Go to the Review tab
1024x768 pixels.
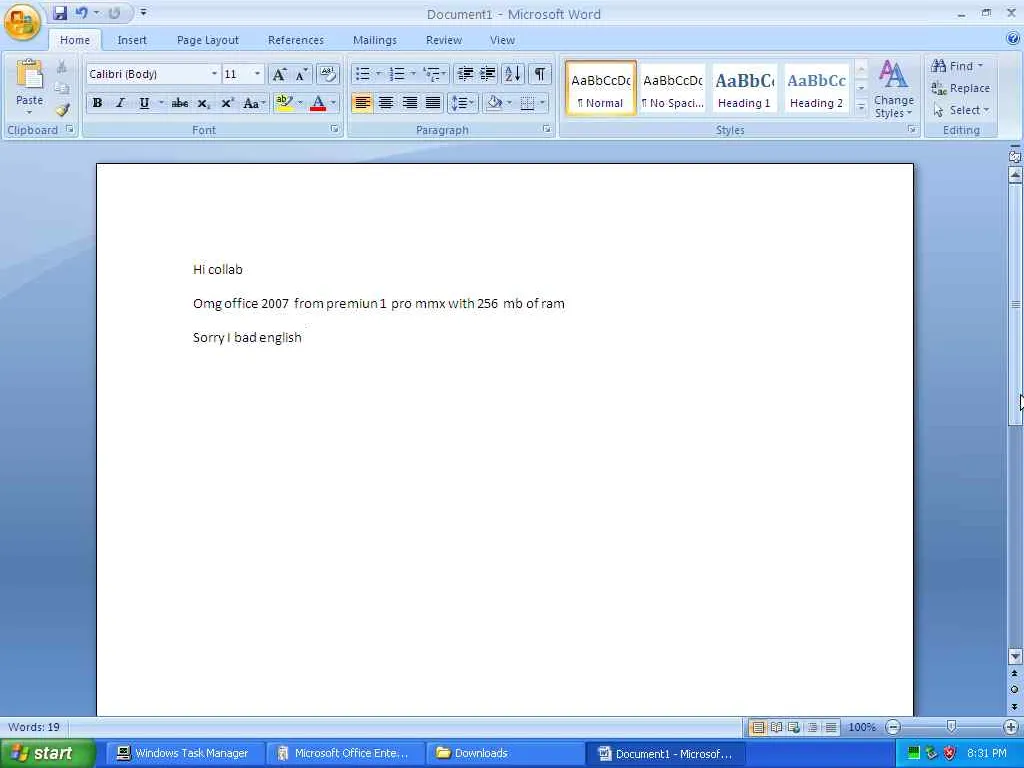coord(444,40)
